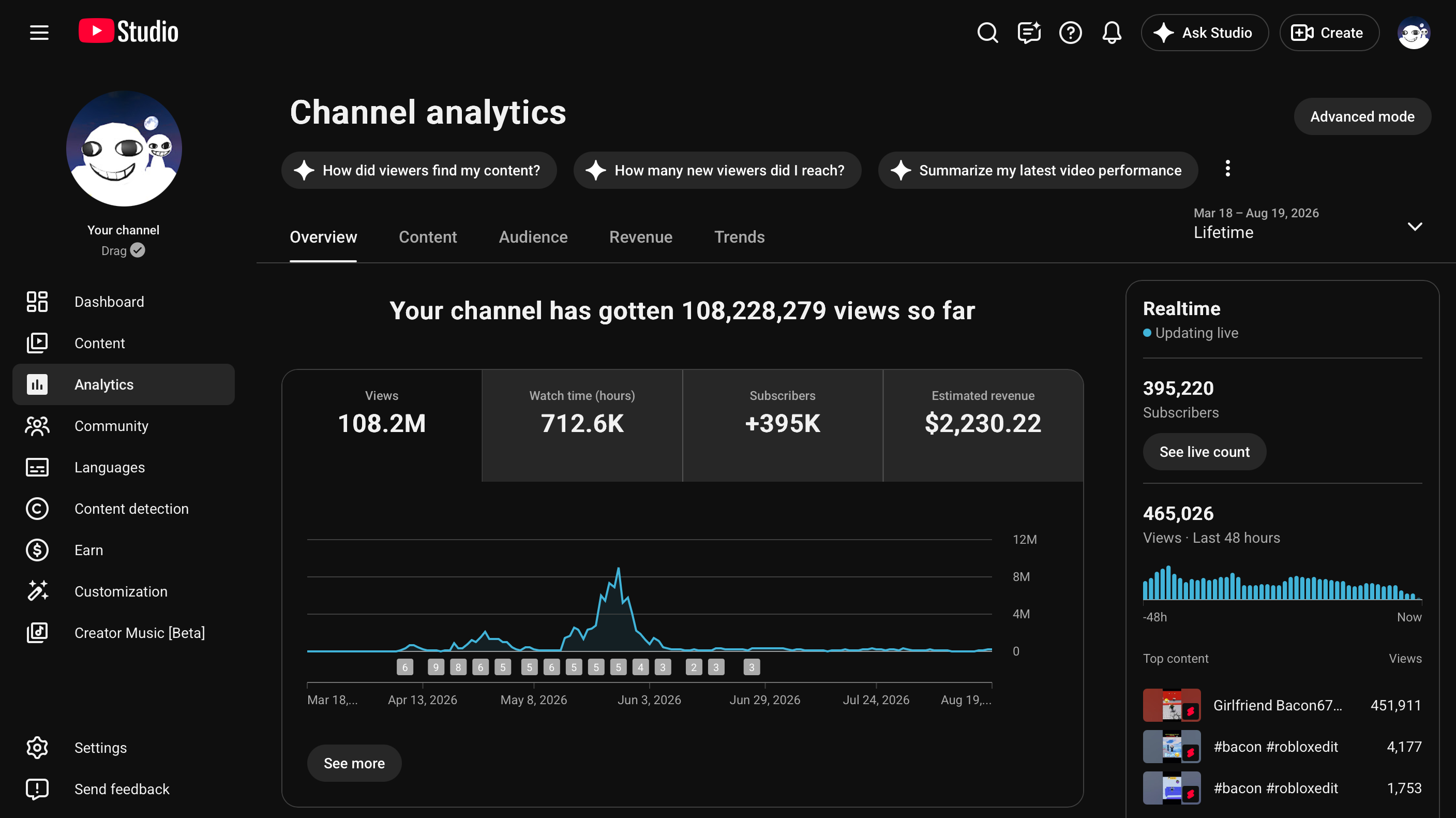The image size is (1456, 818).
Task: Open the account avatar menu in header
Action: [1413, 33]
